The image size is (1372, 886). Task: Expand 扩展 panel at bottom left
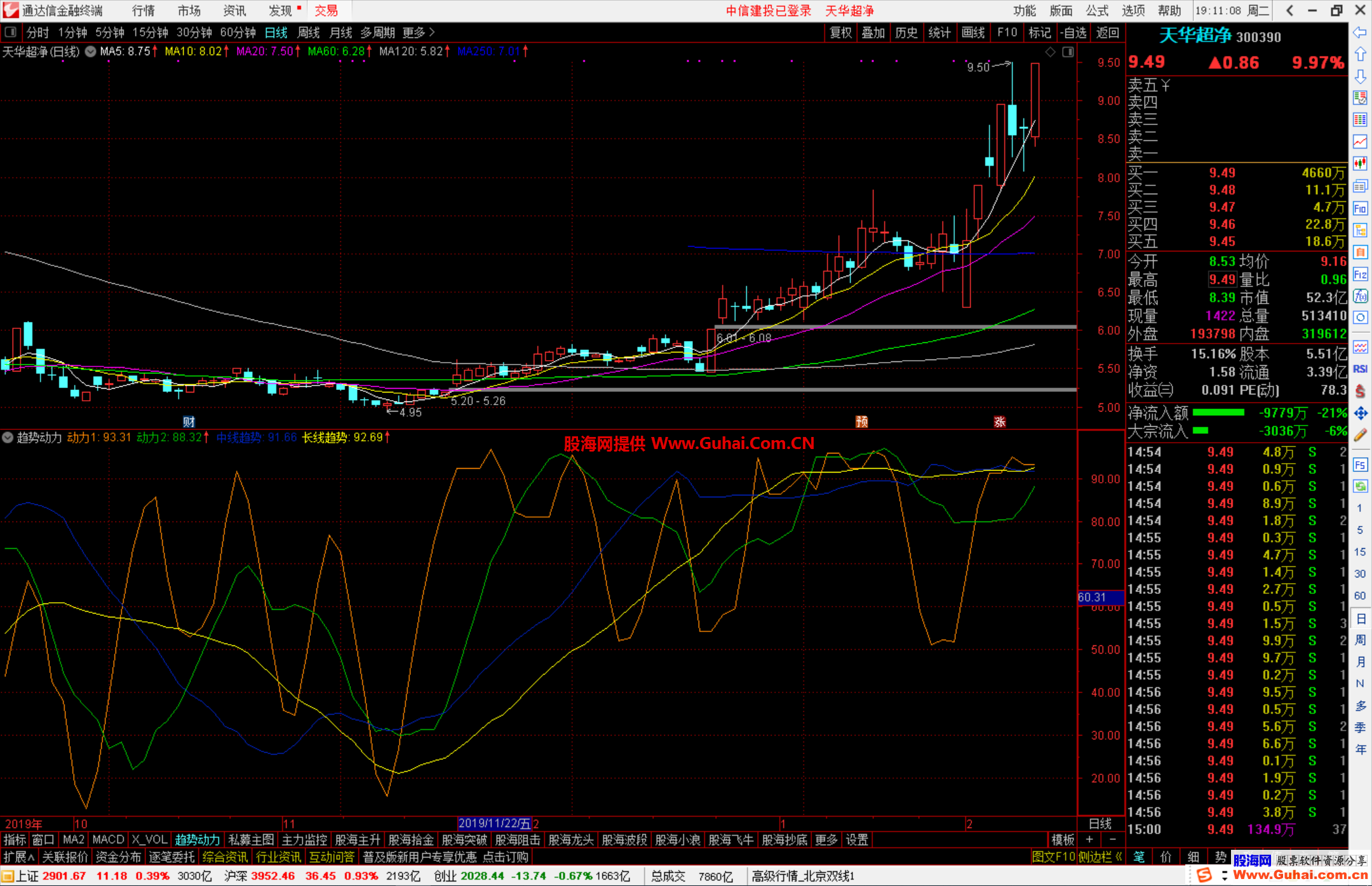coord(19,857)
